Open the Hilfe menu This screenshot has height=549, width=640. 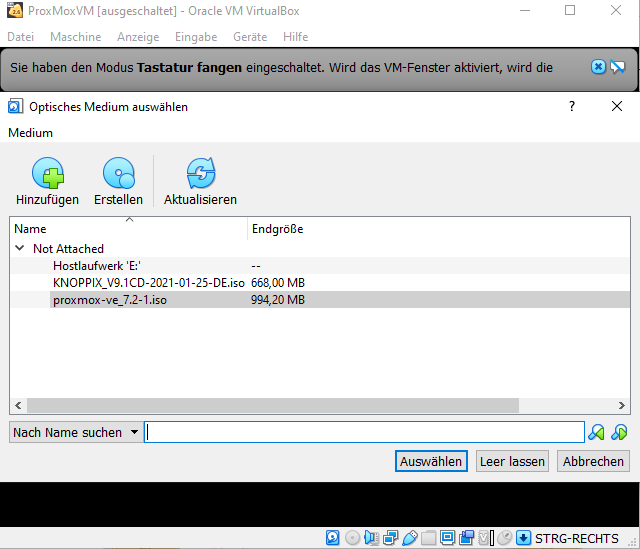pyautogui.click(x=296, y=37)
